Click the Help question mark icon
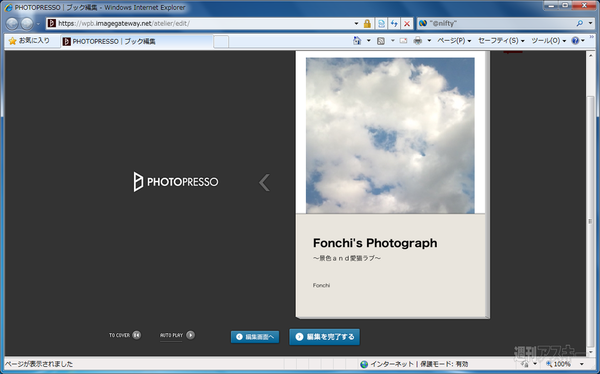 click(x=575, y=41)
